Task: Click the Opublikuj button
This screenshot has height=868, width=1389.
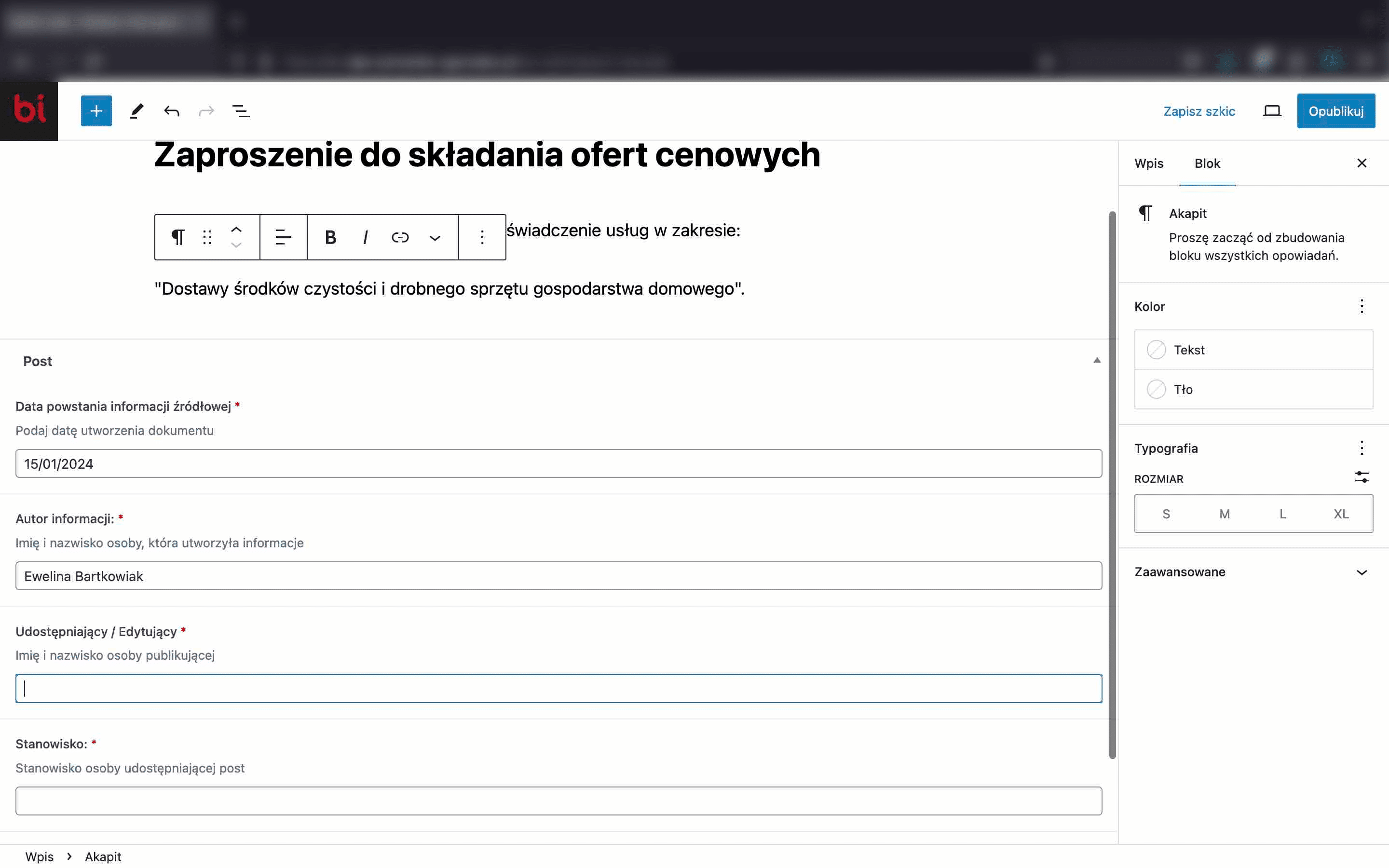Action: pyautogui.click(x=1335, y=111)
